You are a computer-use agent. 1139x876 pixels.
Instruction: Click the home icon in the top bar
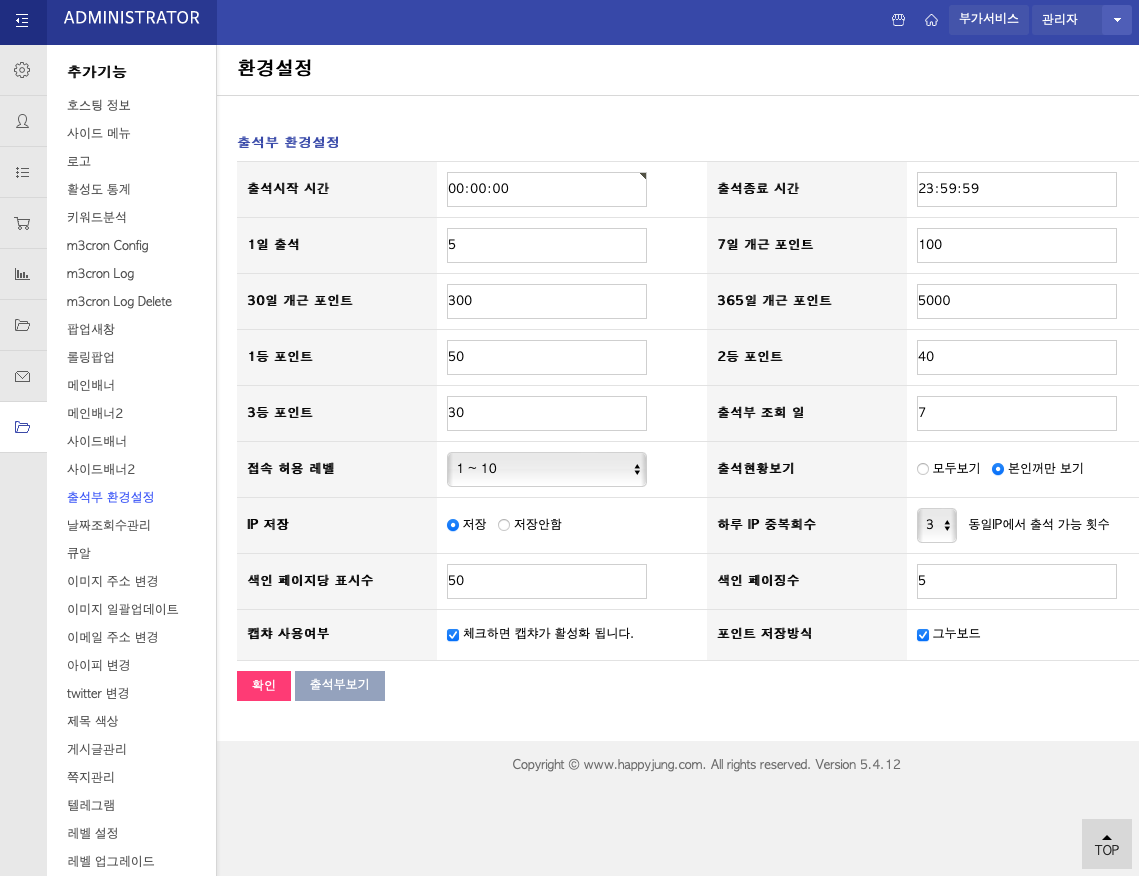point(930,19)
